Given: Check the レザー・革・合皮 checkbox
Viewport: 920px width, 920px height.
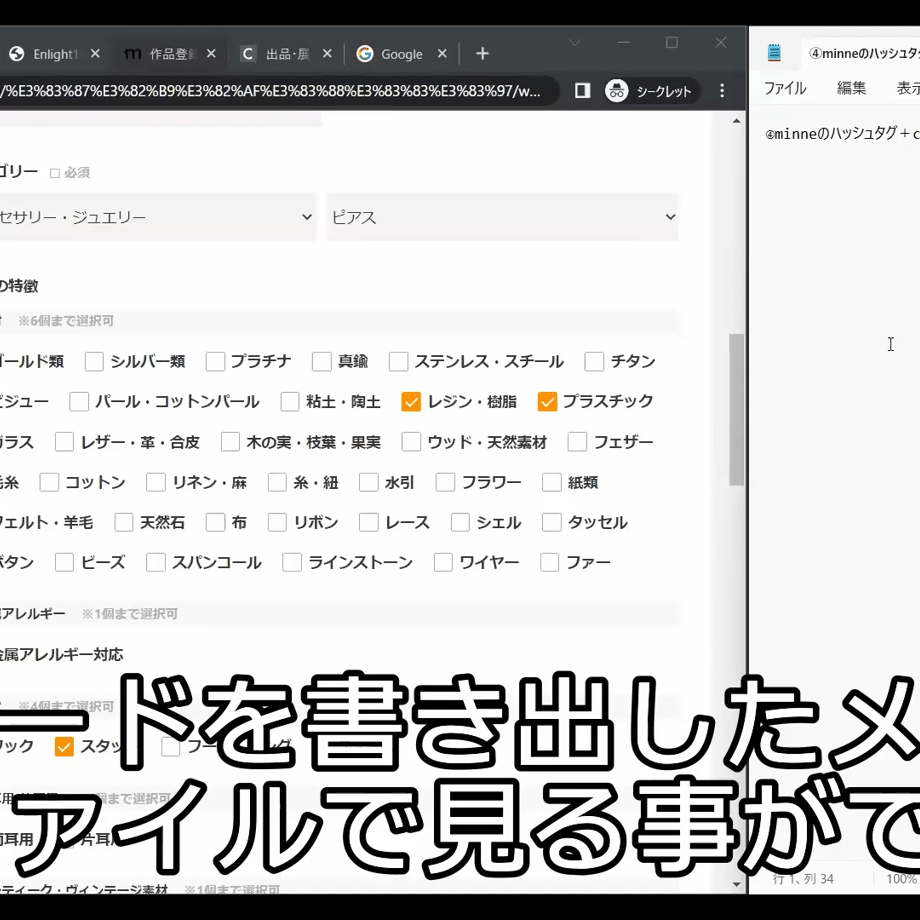Looking at the screenshot, I should pos(65,442).
